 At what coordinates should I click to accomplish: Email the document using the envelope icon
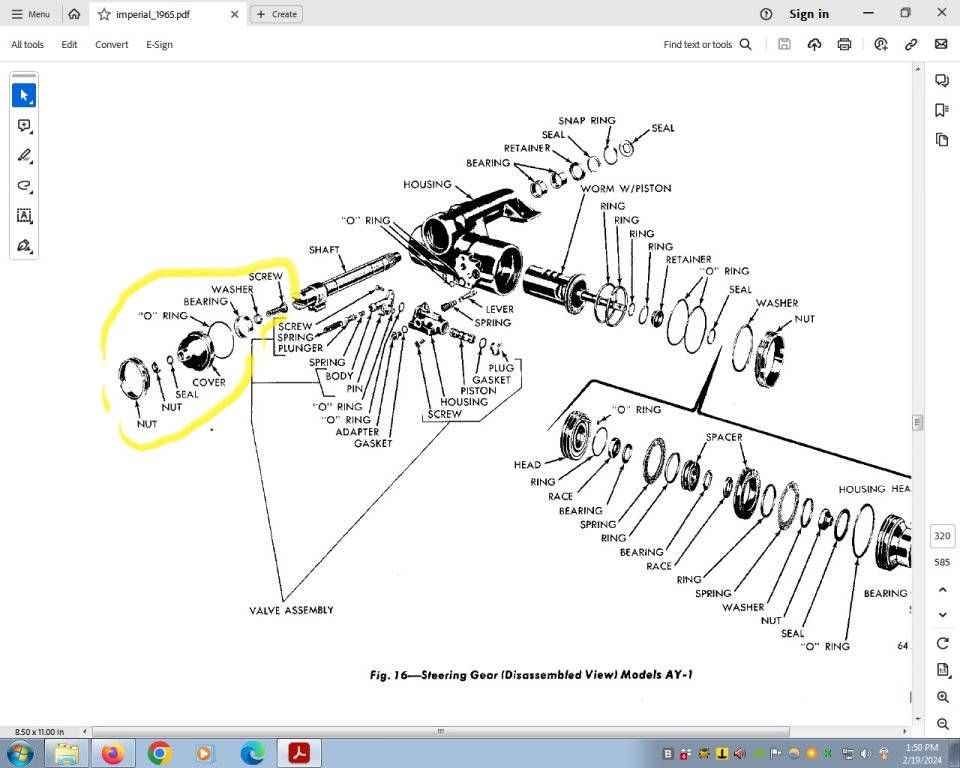pyautogui.click(x=940, y=44)
